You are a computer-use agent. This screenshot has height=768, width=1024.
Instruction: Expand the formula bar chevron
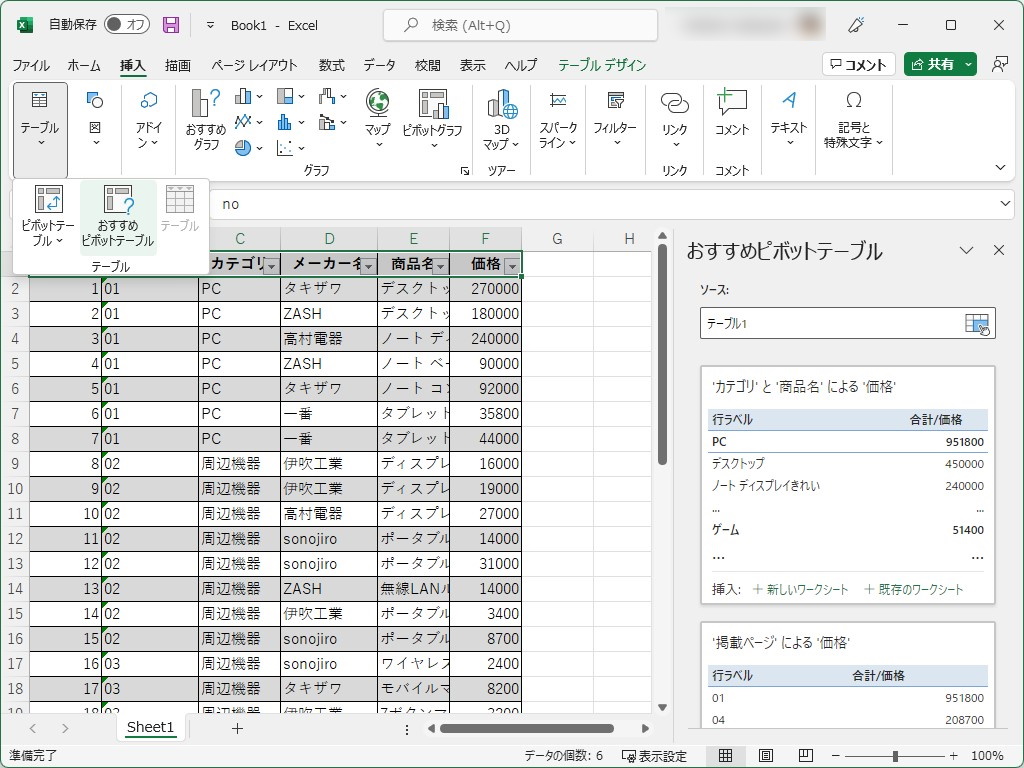(x=1005, y=204)
